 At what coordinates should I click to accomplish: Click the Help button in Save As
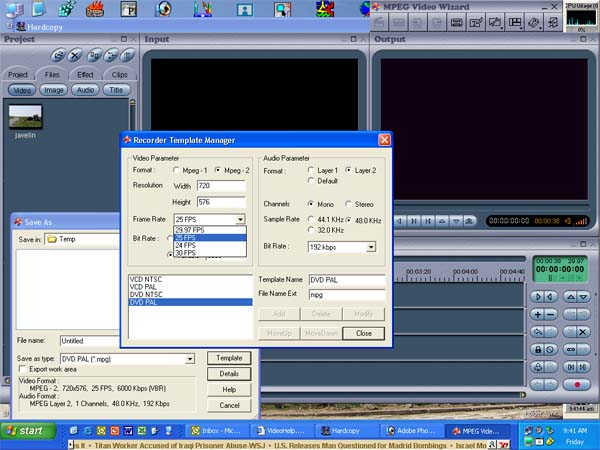click(229, 390)
